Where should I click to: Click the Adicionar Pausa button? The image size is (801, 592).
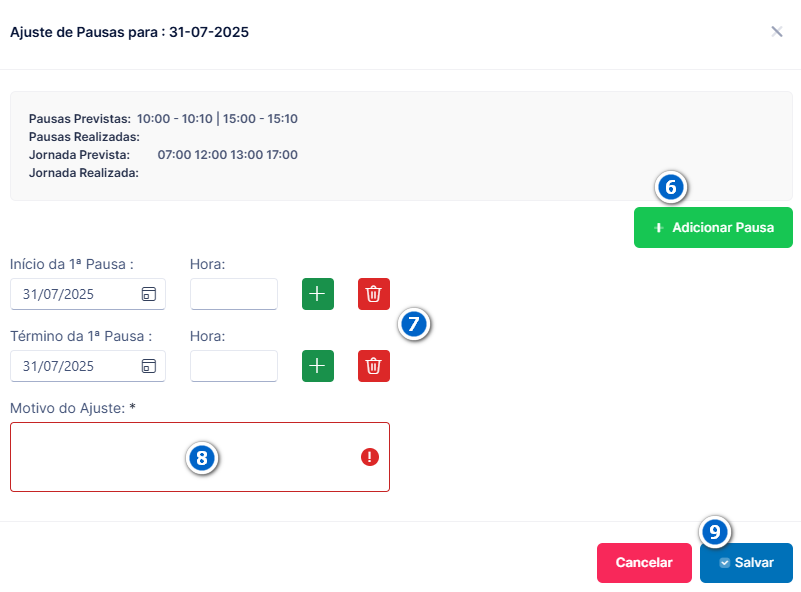(713, 227)
